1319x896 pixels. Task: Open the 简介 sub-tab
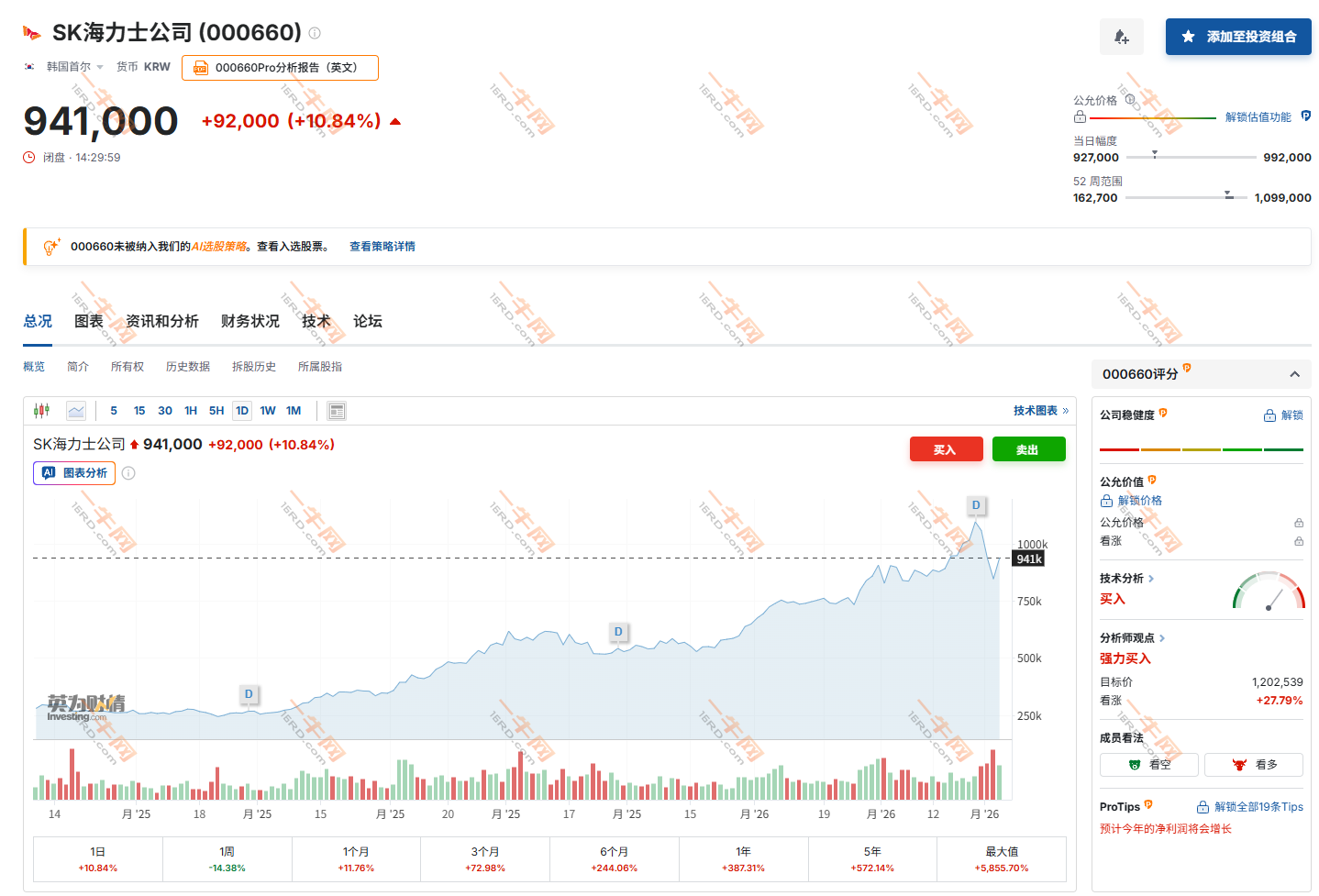[78, 367]
